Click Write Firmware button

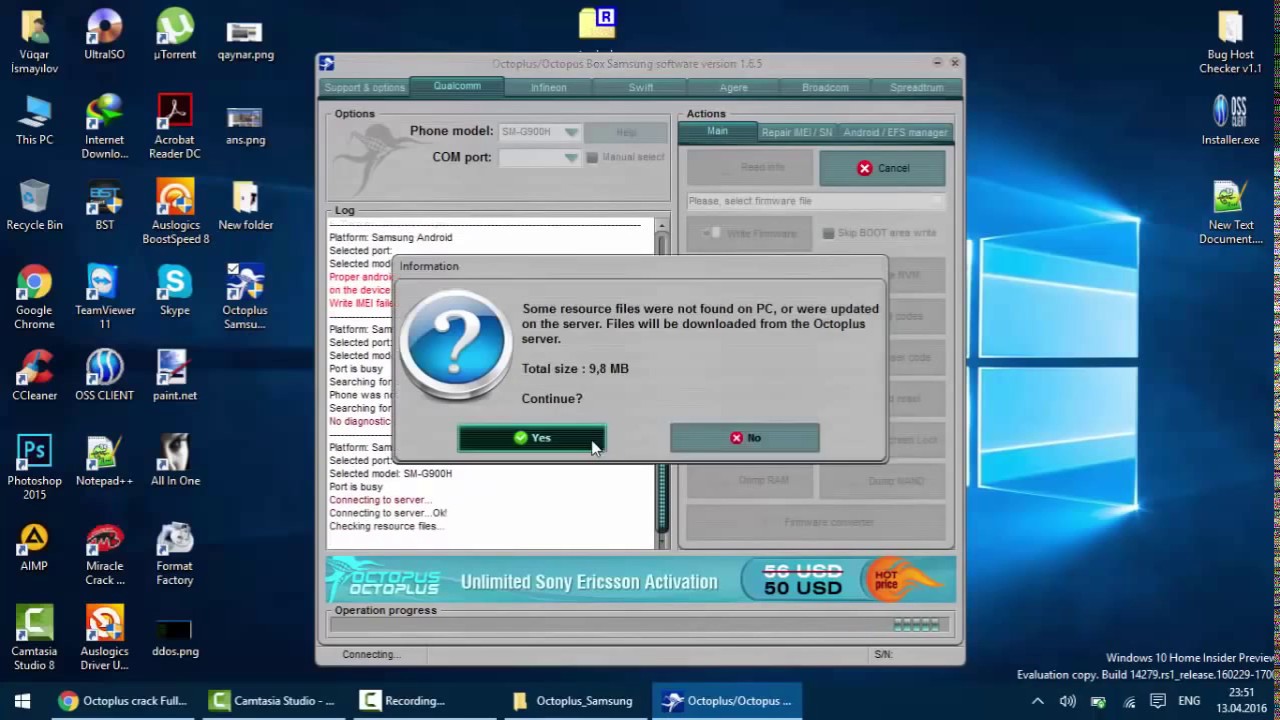tap(751, 233)
